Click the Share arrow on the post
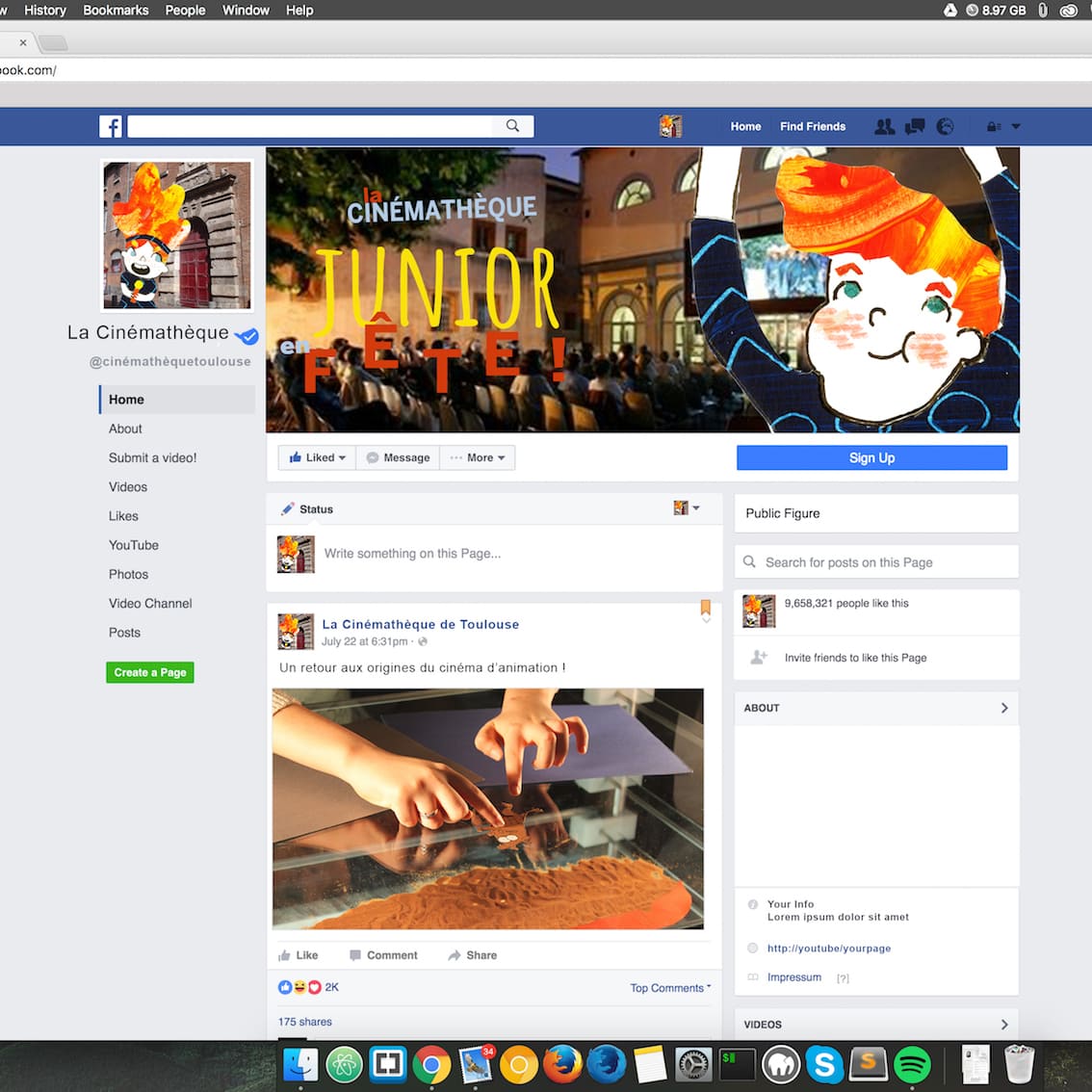Viewport: 1092px width, 1092px height. [472, 955]
